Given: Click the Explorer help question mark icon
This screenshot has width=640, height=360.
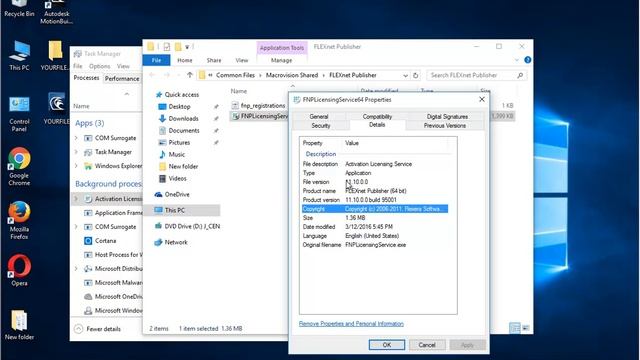Looking at the screenshot, I should [x=527, y=60].
